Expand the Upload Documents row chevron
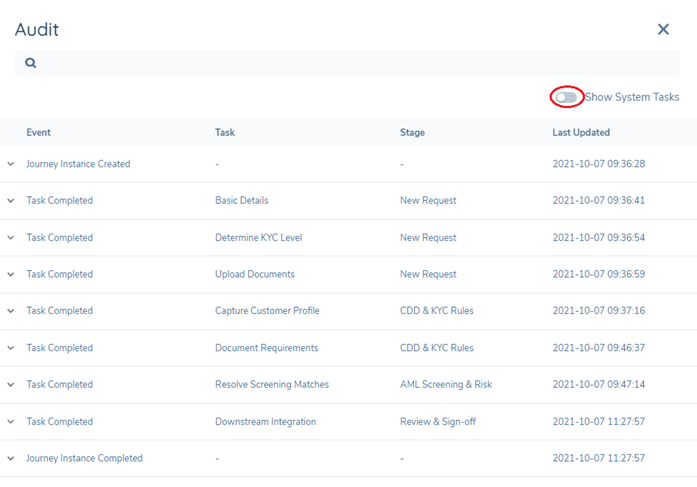The image size is (697, 487). (11, 274)
